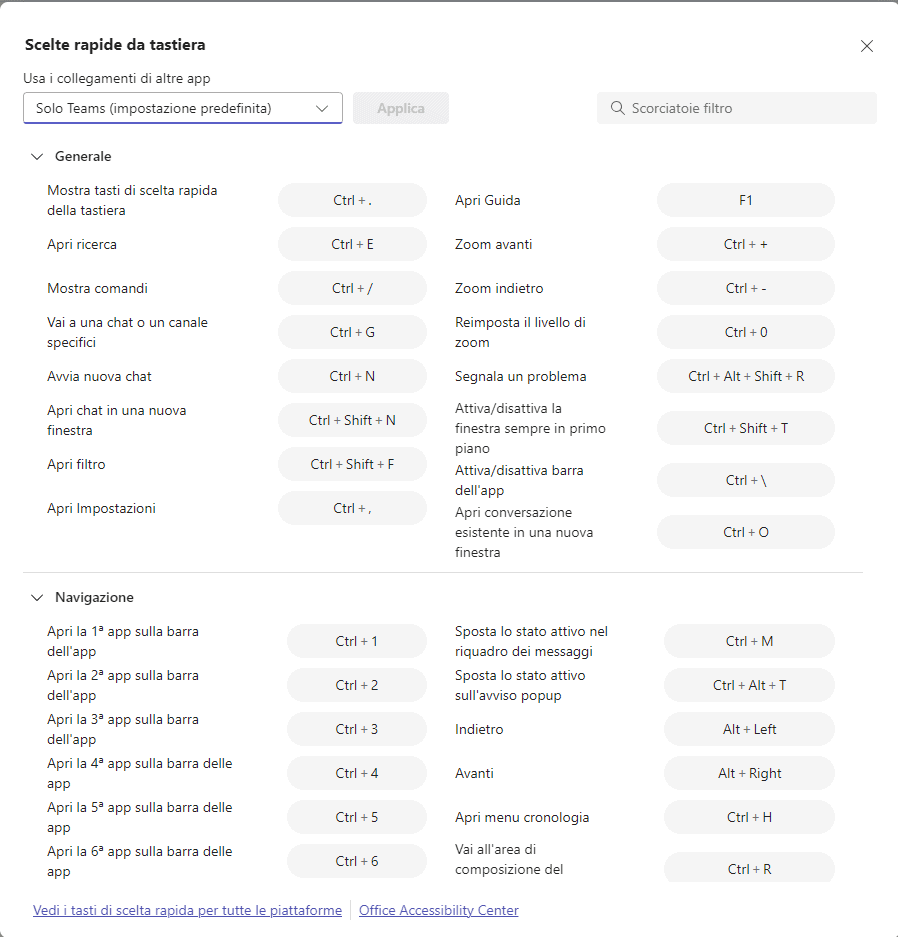Click the shortcut pill beside Zoom avanti

tap(746, 244)
